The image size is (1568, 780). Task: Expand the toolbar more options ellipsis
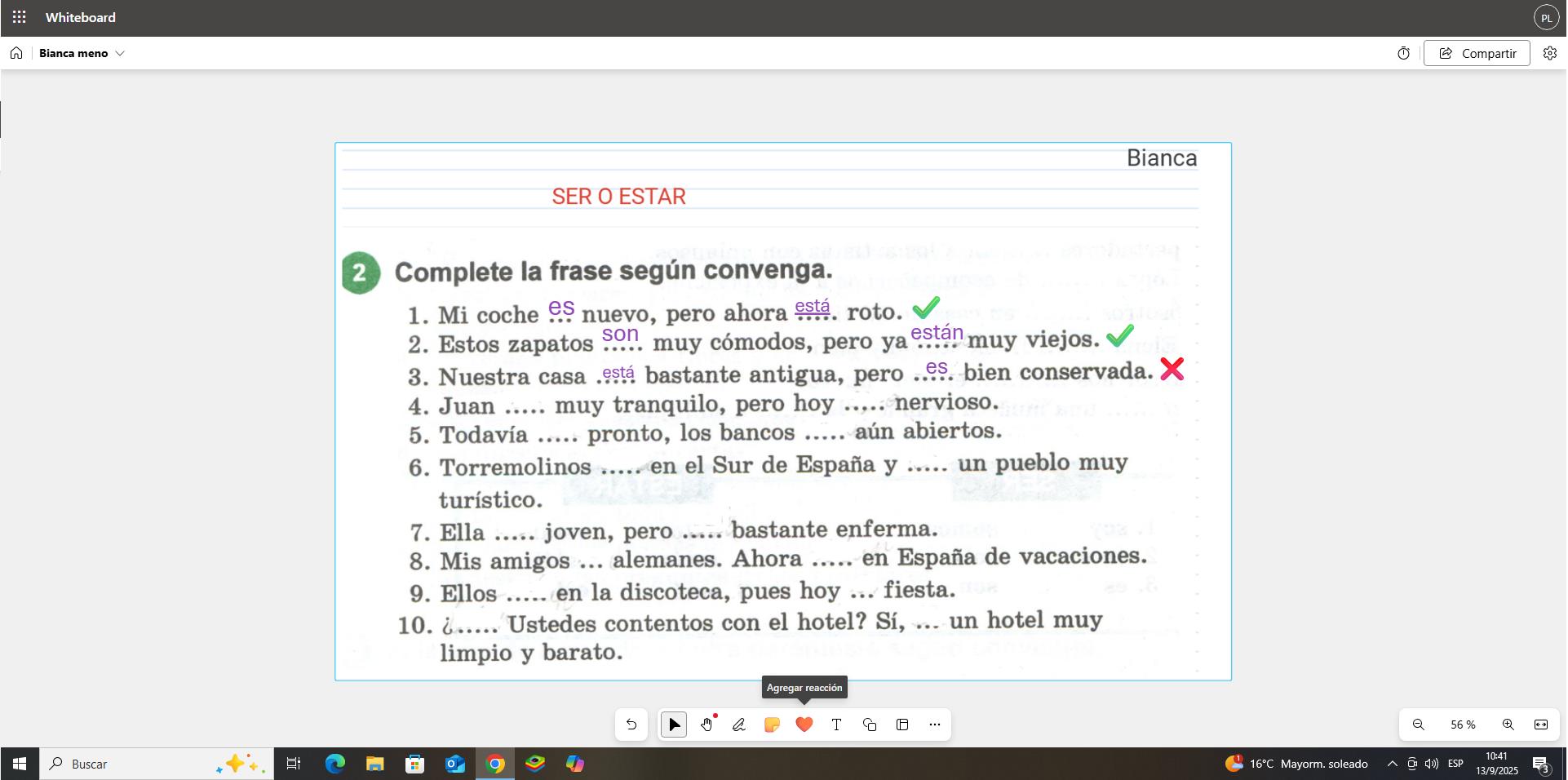click(x=935, y=725)
